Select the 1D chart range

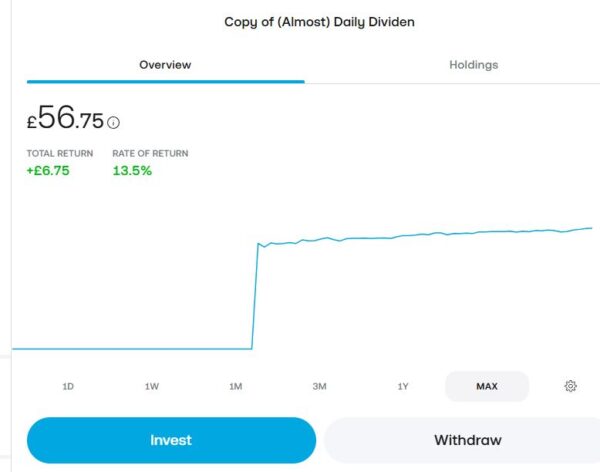[x=68, y=386]
